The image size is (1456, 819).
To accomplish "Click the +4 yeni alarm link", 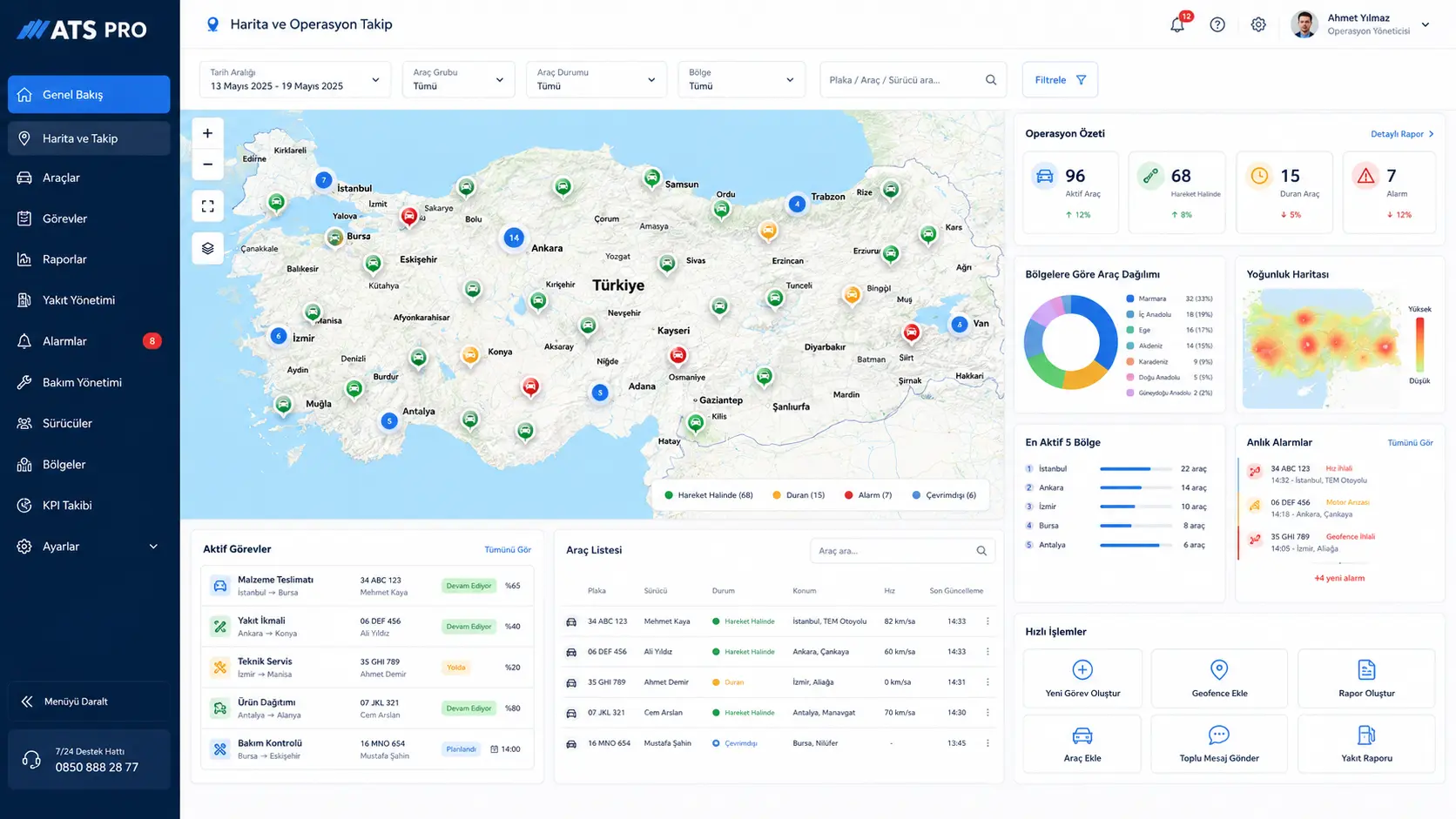I will point(1339,578).
